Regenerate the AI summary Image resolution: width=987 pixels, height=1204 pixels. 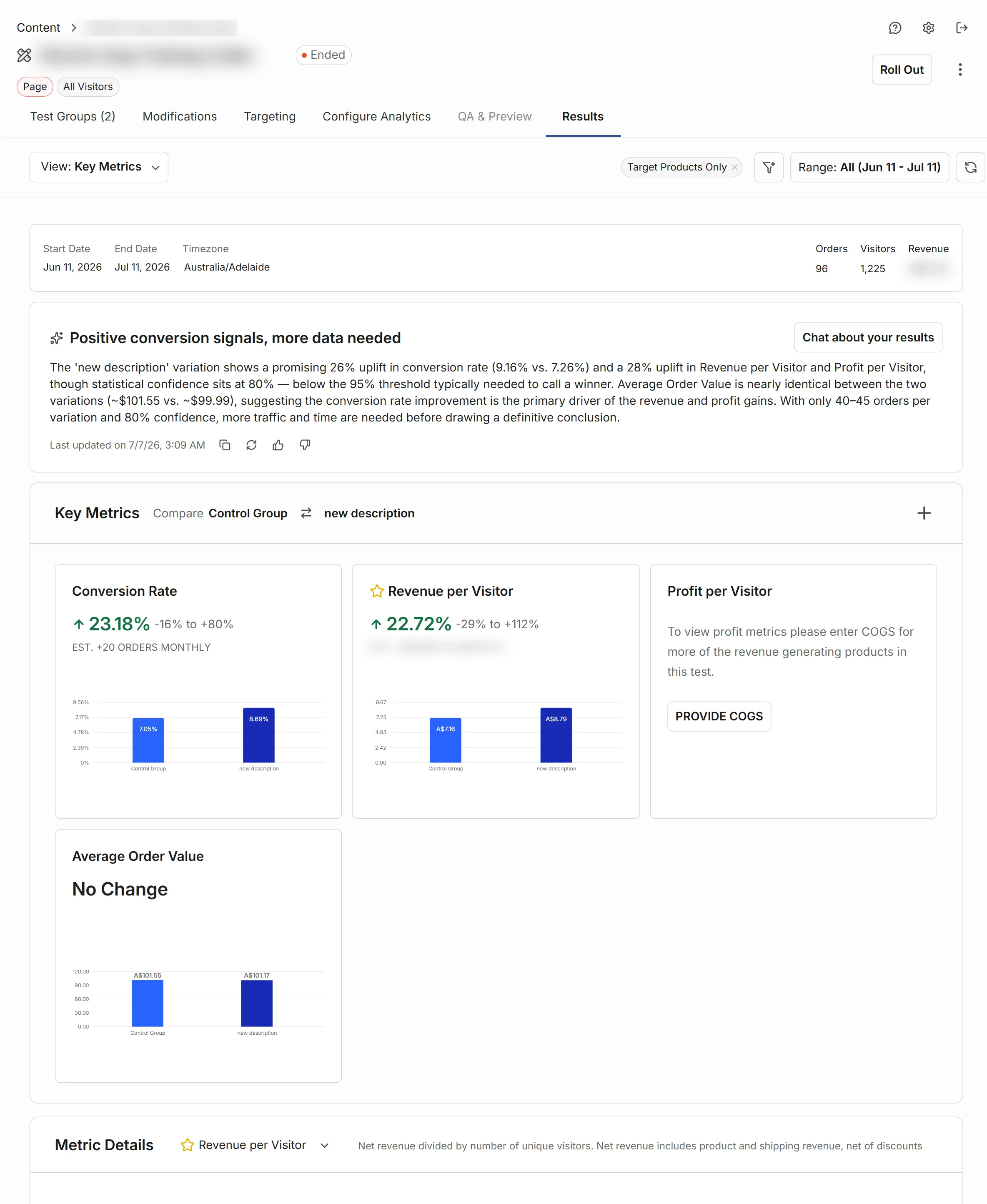[x=251, y=445]
